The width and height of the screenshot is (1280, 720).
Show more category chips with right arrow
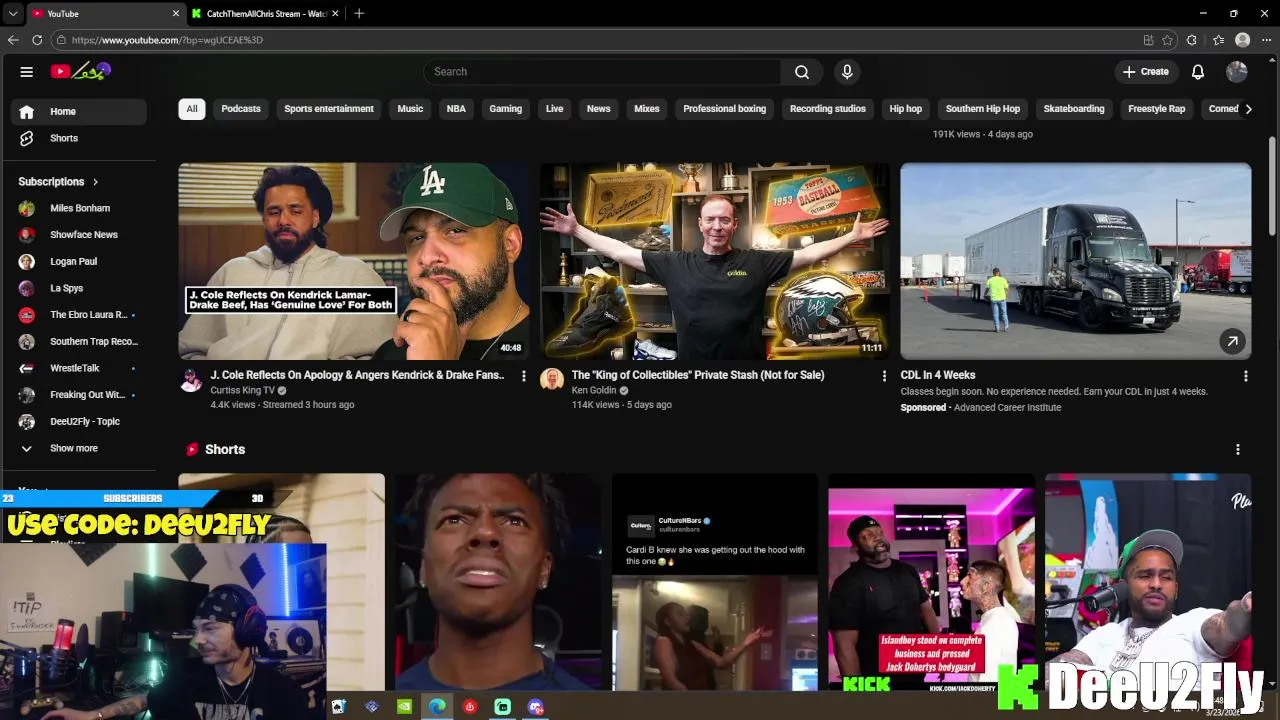click(x=1248, y=109)
